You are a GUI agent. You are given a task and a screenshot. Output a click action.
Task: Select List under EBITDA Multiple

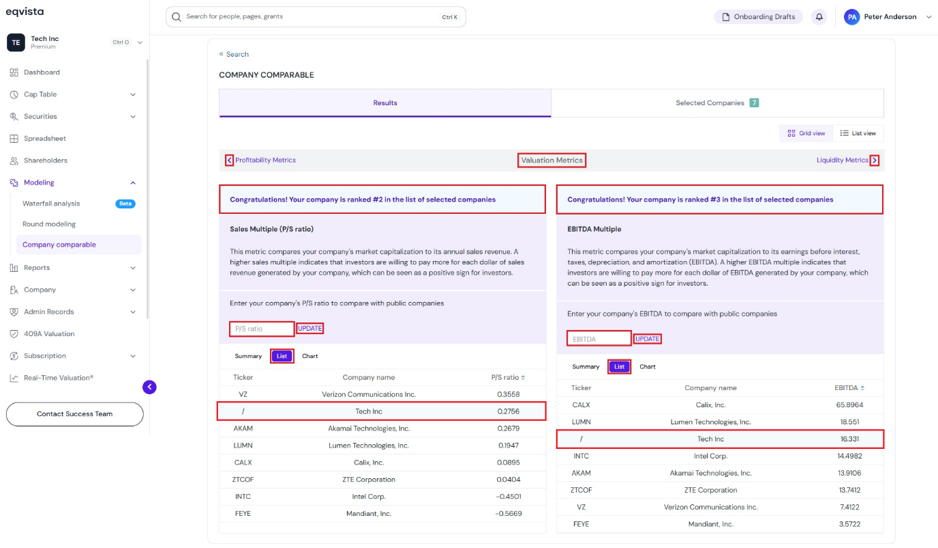(619, 367)
